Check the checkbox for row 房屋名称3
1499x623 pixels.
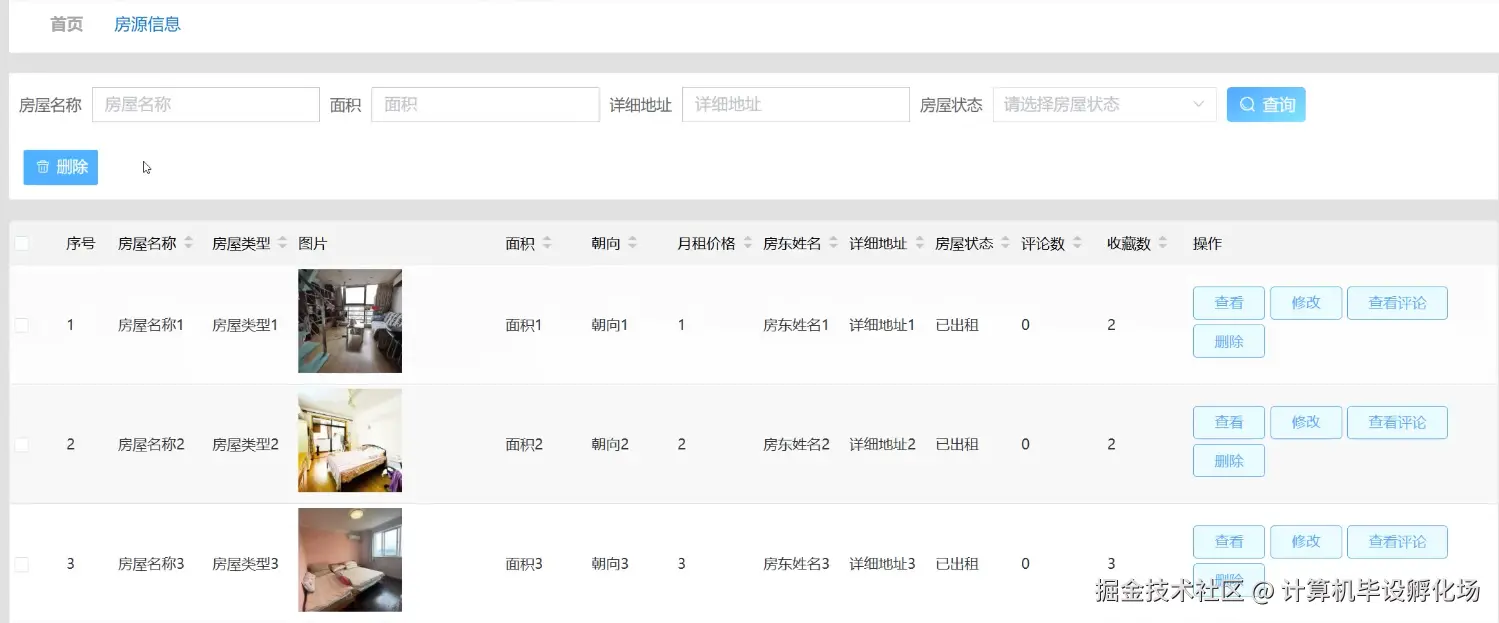coord(22,563)
